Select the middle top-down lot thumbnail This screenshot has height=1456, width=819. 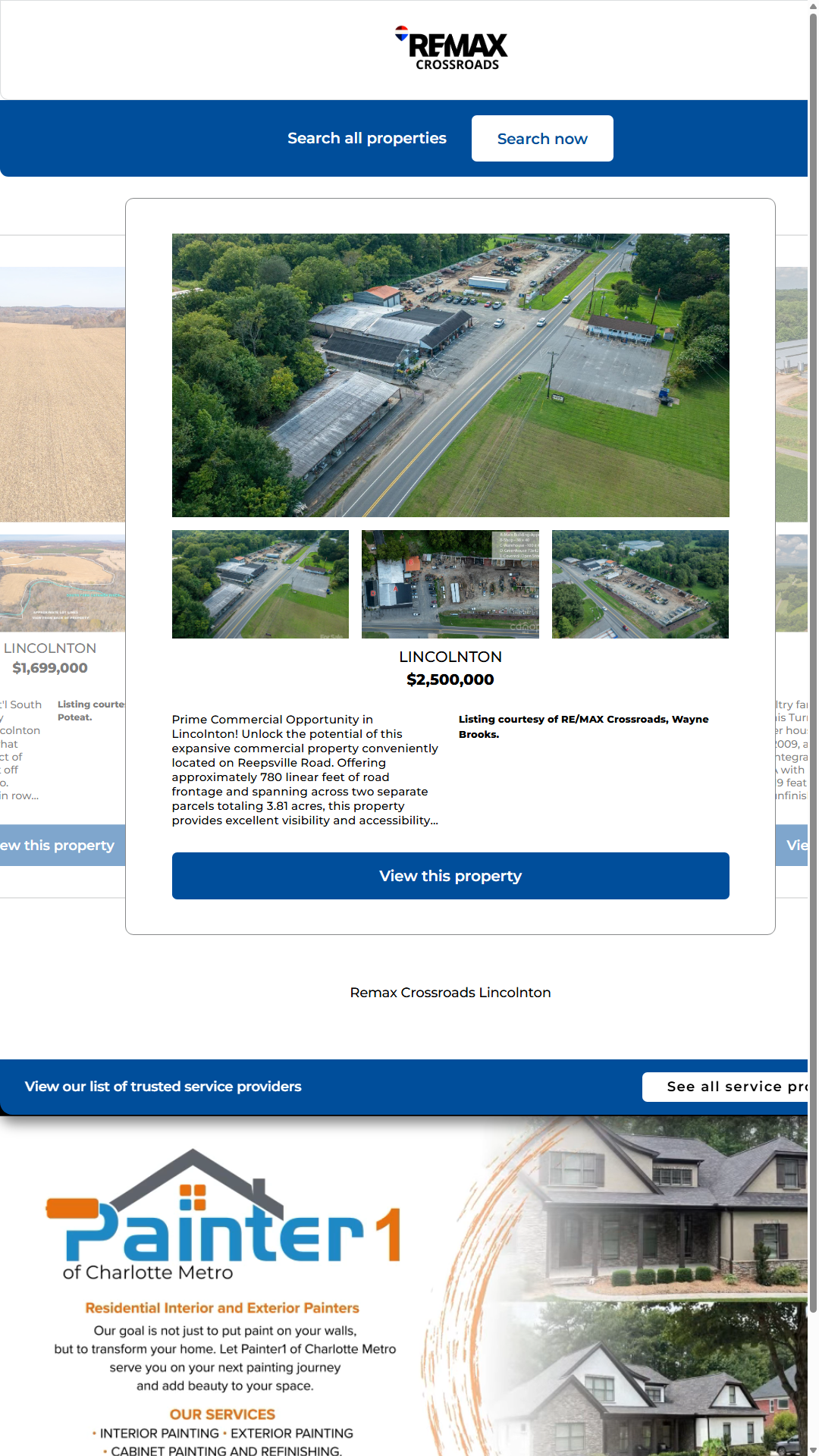pyautogui.click(x=450, y=584)
